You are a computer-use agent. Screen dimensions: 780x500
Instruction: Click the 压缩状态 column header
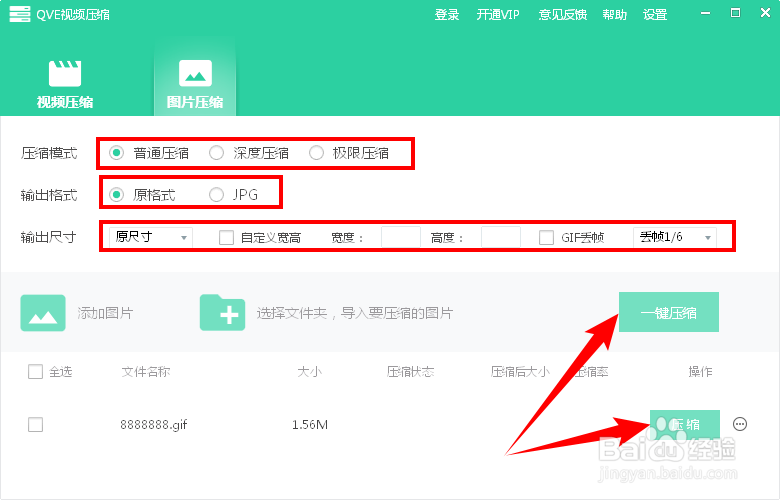[410, 372]
